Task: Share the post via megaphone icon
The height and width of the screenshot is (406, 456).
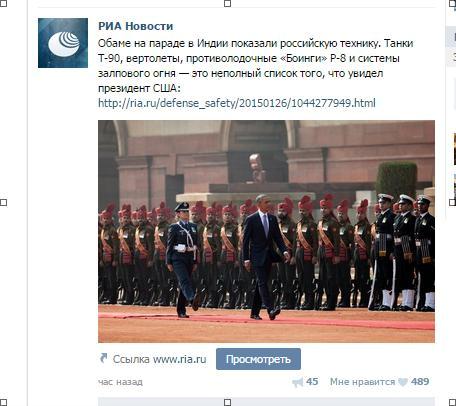Action: [297, 382]
